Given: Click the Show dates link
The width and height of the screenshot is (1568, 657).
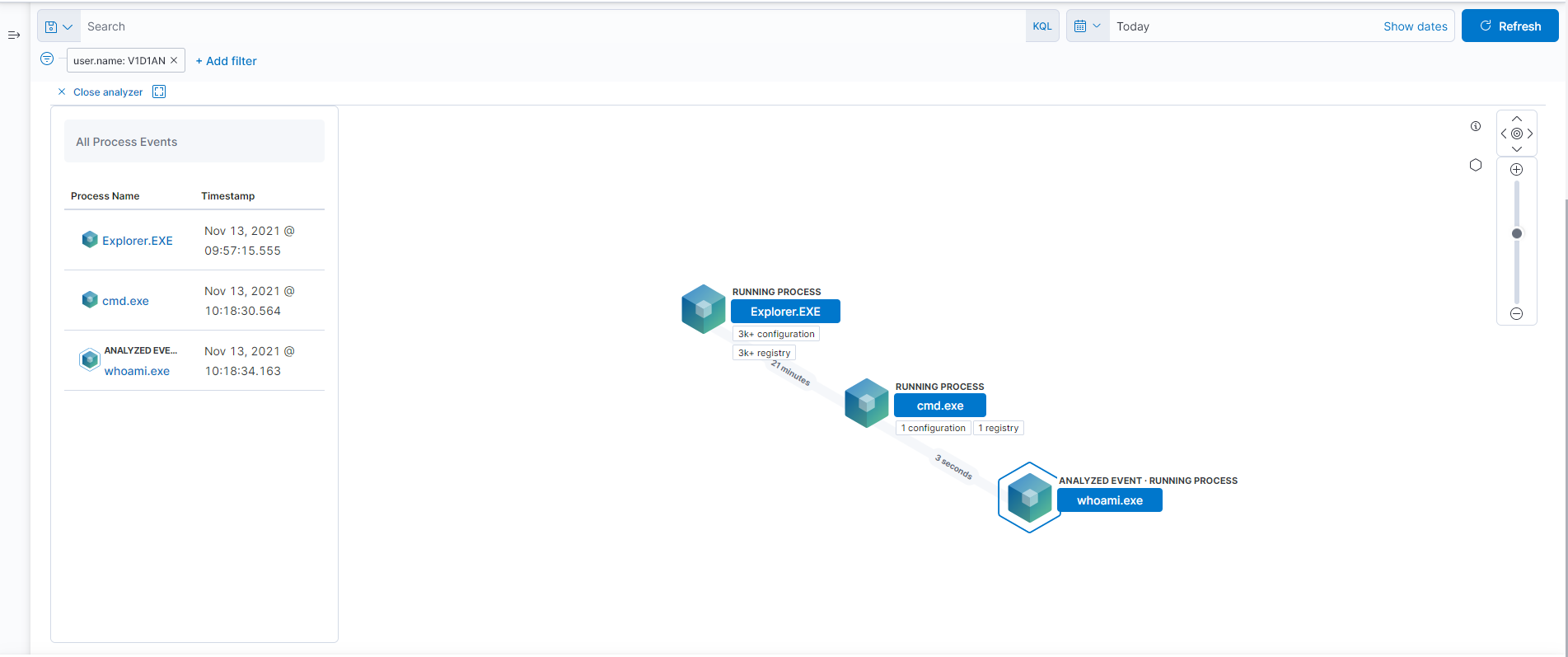Looking at the screenshot, I should coord(1415,26).
